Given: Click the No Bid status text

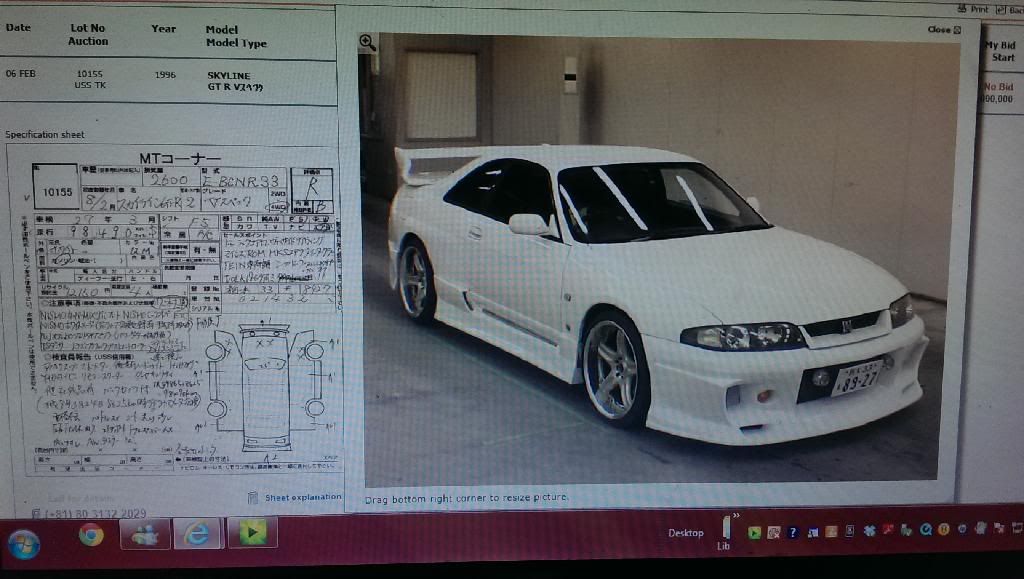Looking at the screenshot, I should (999, 87).
